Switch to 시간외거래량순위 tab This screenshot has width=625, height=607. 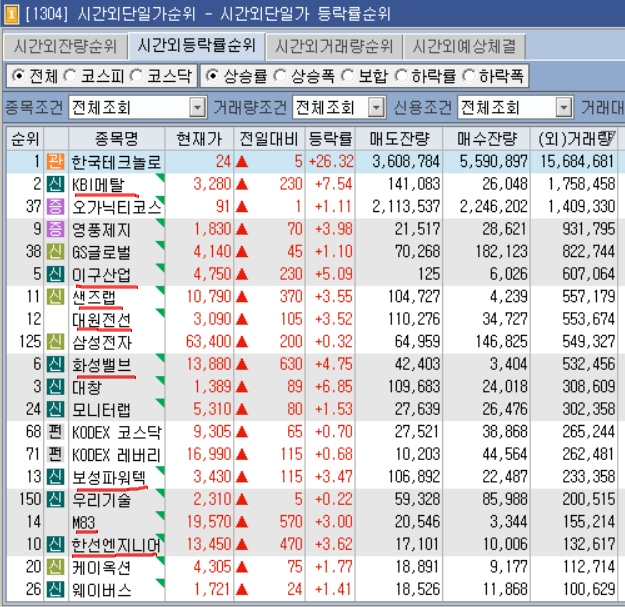coord(334,46)
